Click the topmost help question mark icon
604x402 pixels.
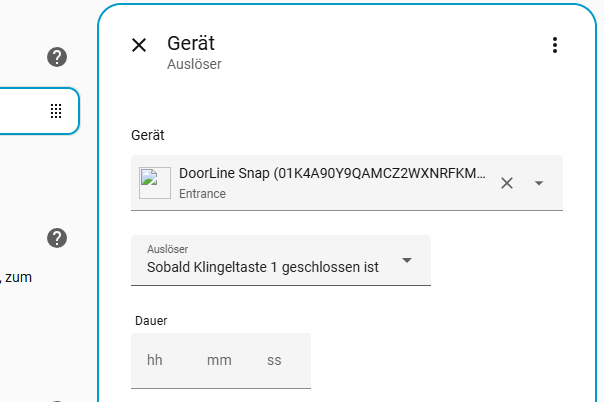[57, 57]
